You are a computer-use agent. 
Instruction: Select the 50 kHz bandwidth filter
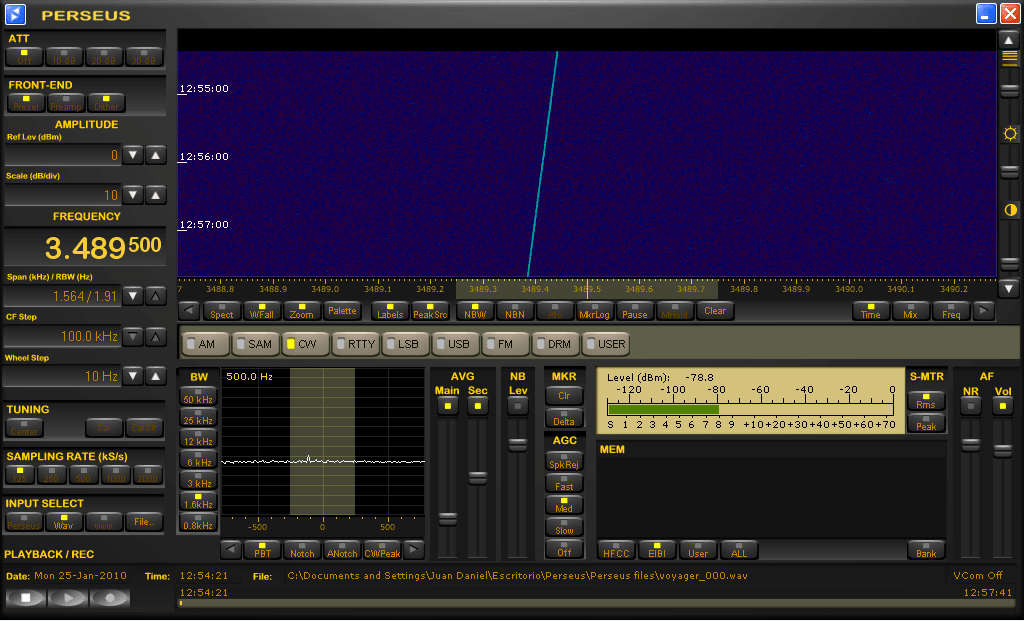coord(198,396)
